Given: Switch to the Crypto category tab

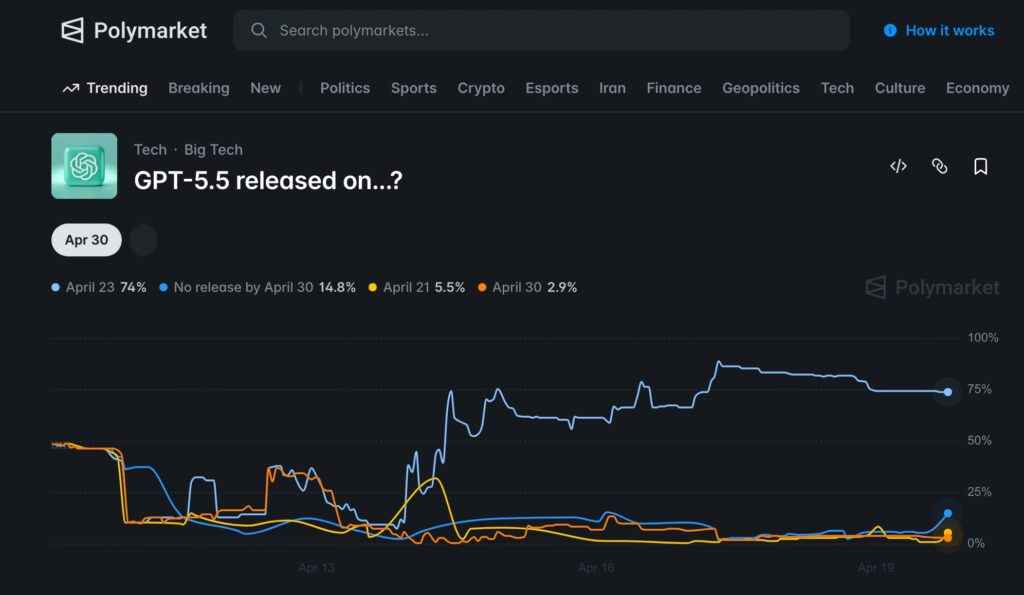Looking at the screenshot, I should tap(481, 88).
